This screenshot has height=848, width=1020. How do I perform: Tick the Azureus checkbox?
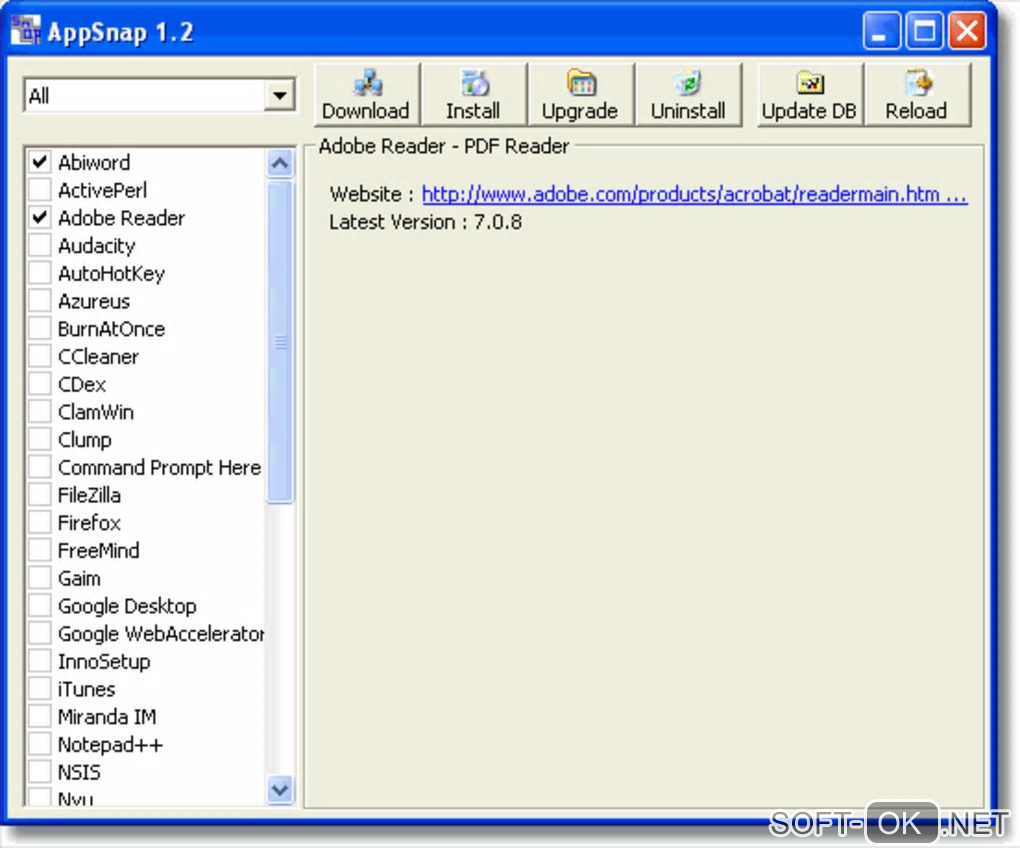tap(40, 301)
